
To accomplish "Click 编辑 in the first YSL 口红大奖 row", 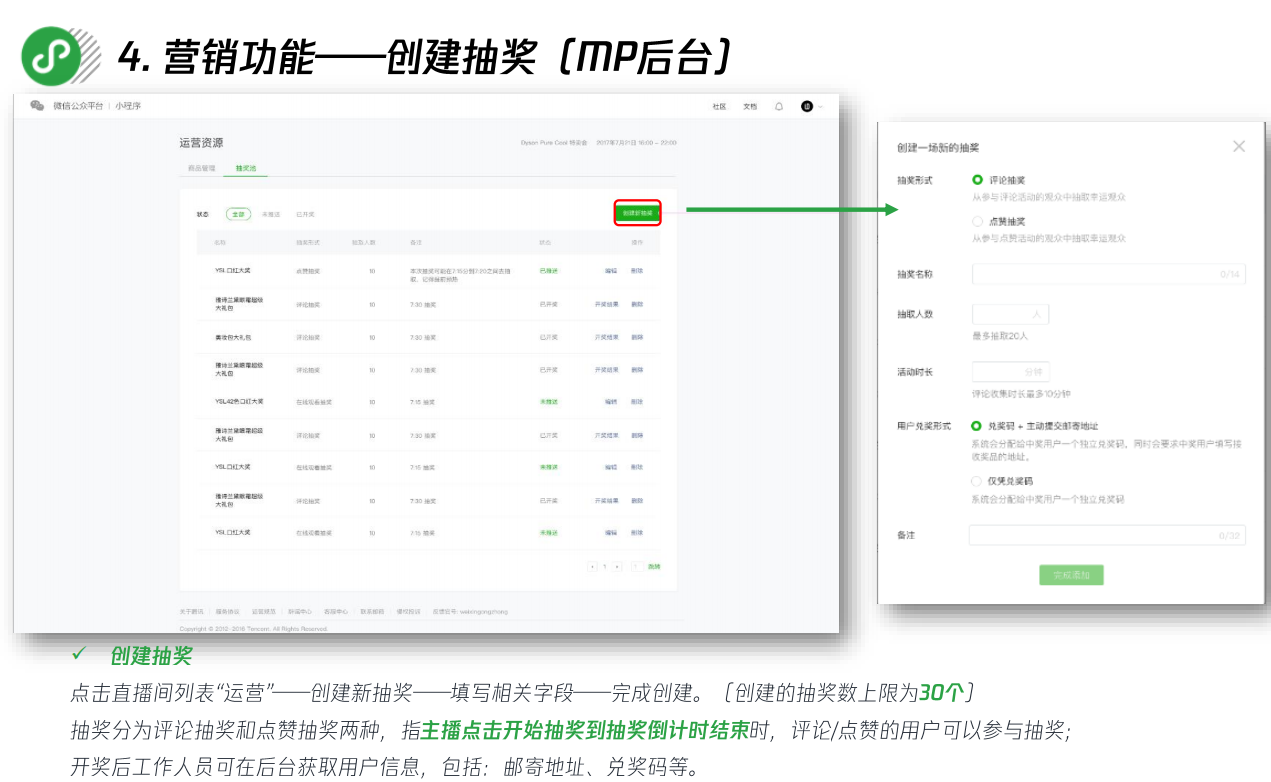I will pyautogui.click(x=611, y=271).
